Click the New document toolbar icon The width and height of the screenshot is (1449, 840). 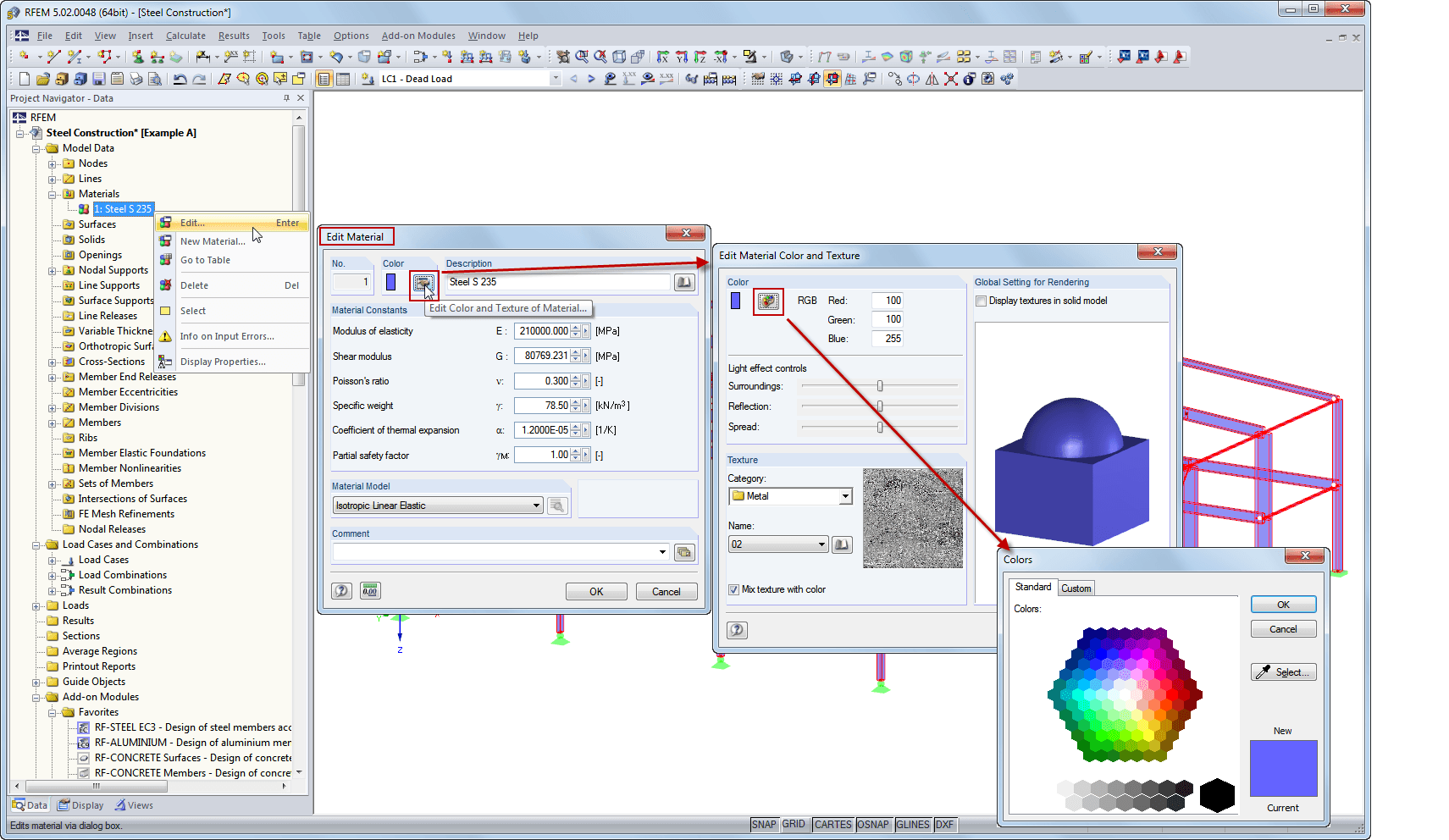24,79
